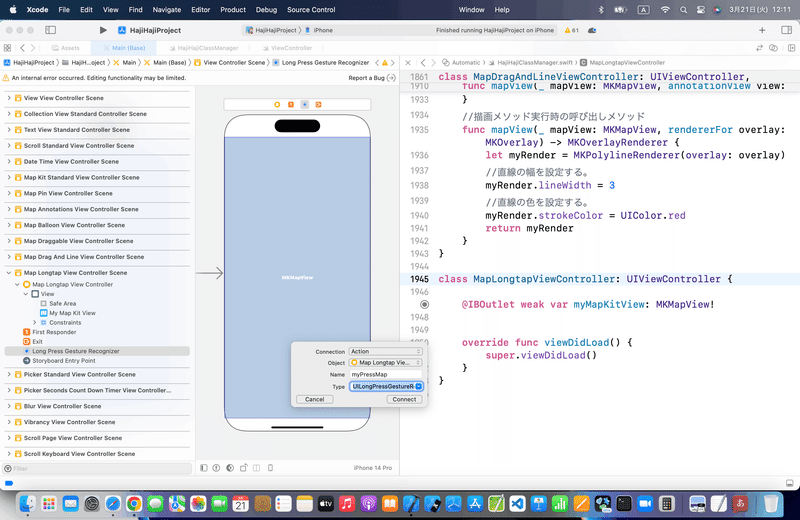Click the issue warning icon in jump bar

pyautogui.click(x=385, y=63)
